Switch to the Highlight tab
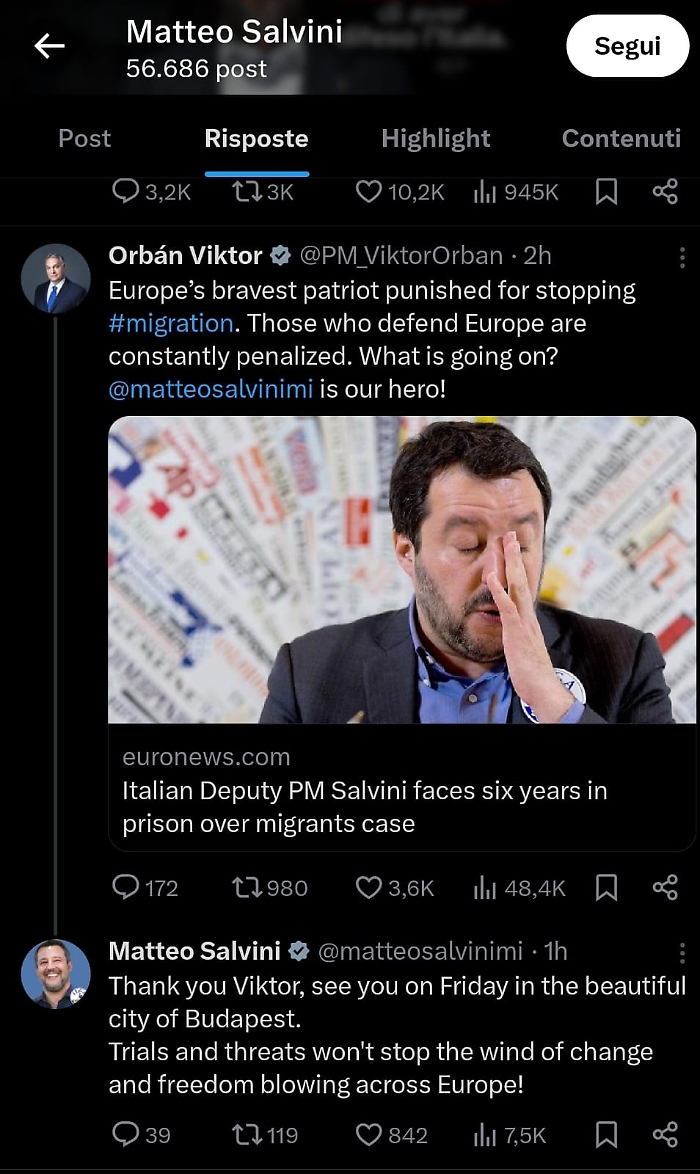 436,139
